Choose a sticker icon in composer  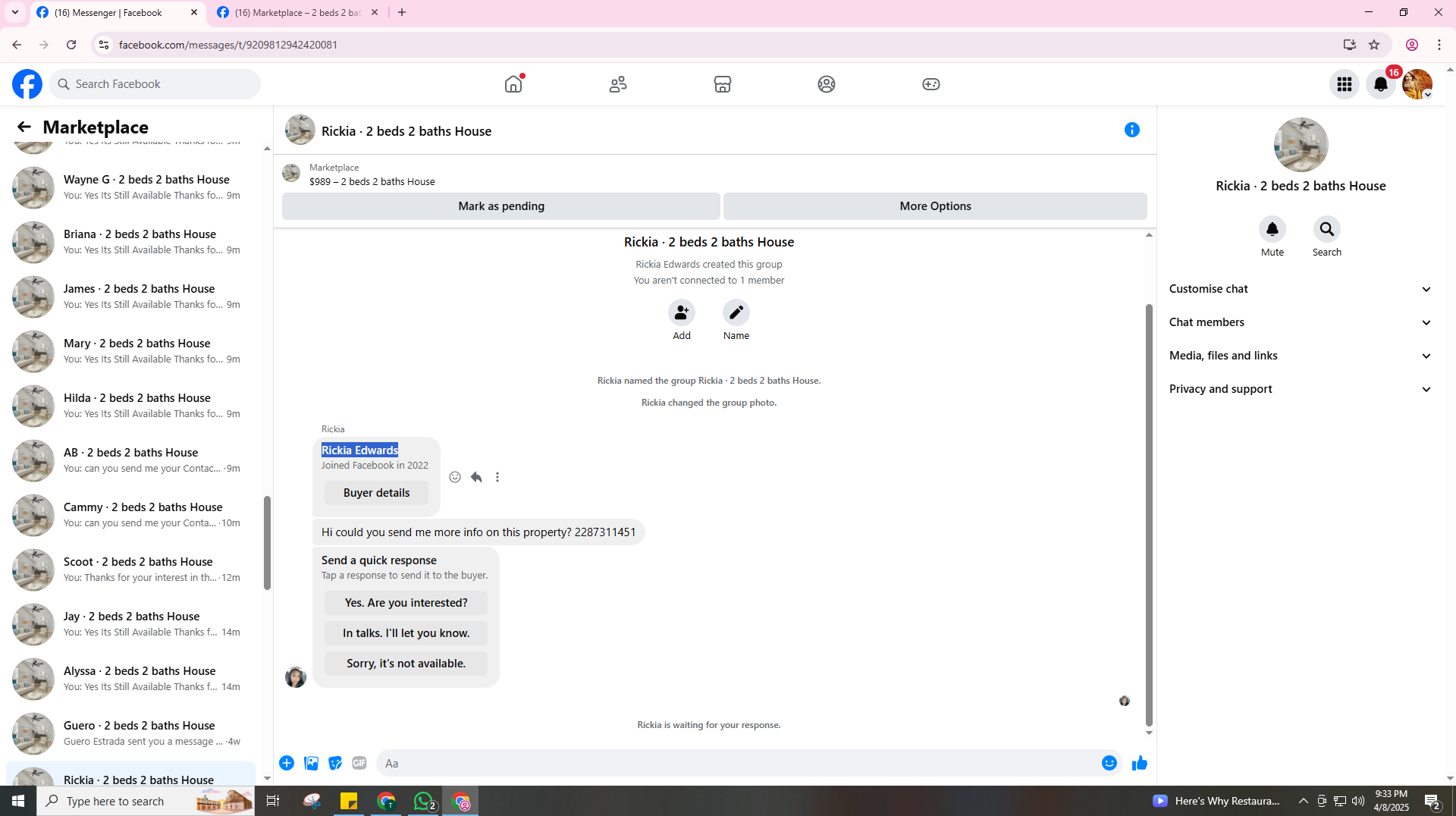[335, 763]
